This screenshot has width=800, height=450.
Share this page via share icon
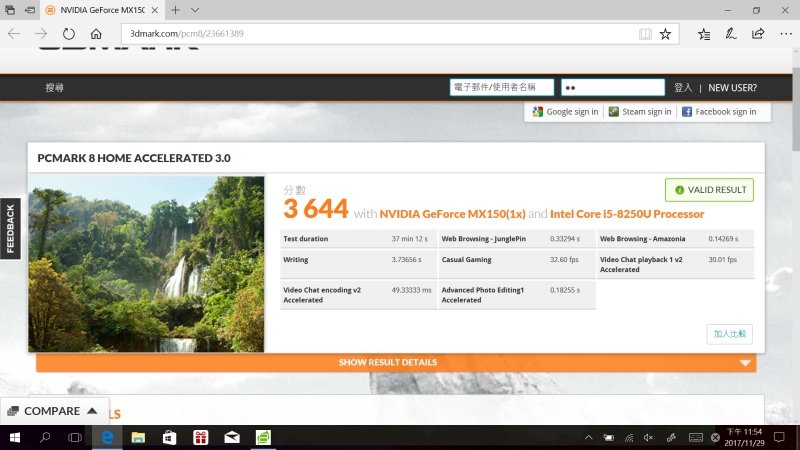coord(758,34)
